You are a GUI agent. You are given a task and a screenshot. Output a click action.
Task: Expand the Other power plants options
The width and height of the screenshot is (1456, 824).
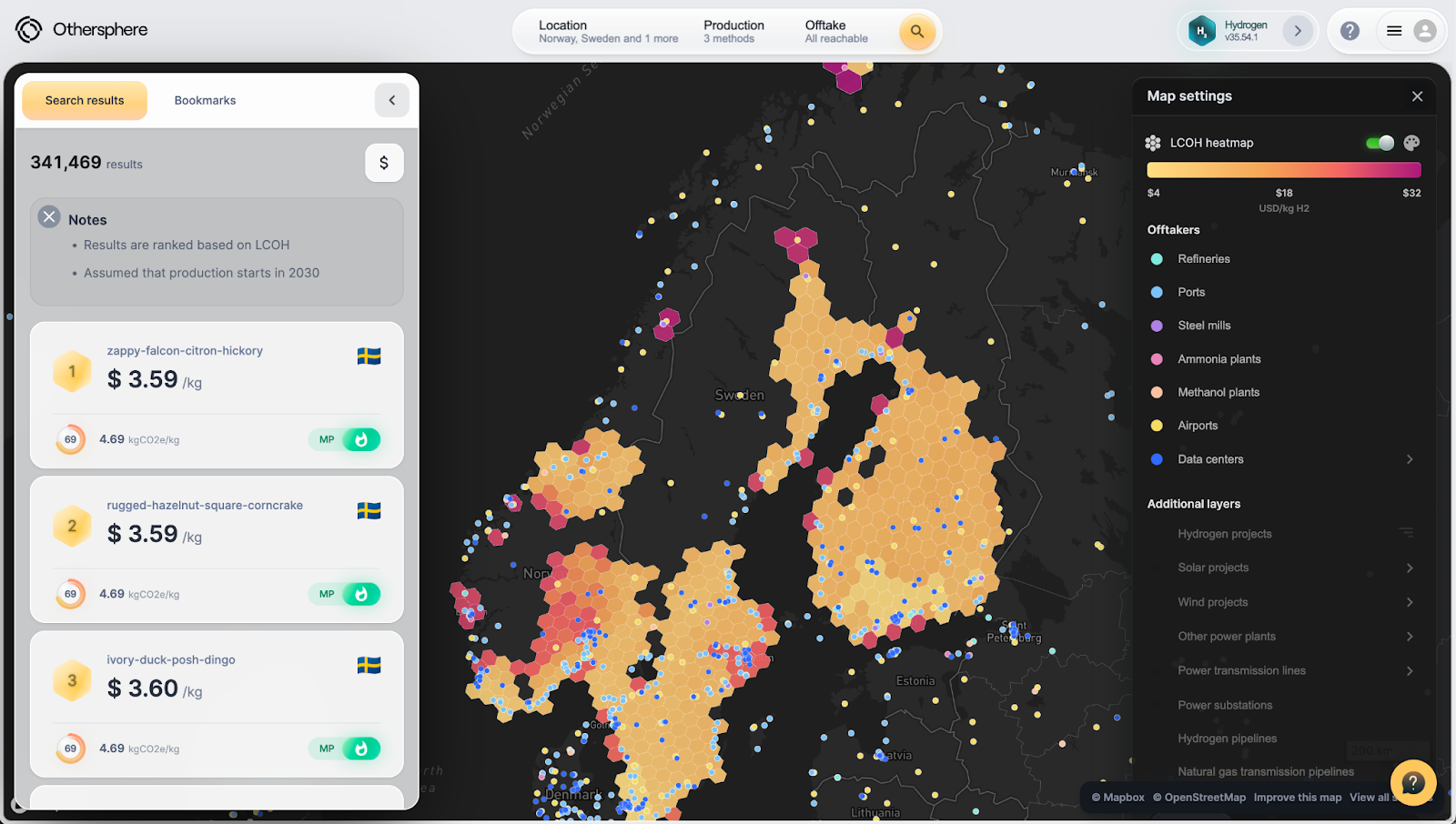pos(1410,637)
